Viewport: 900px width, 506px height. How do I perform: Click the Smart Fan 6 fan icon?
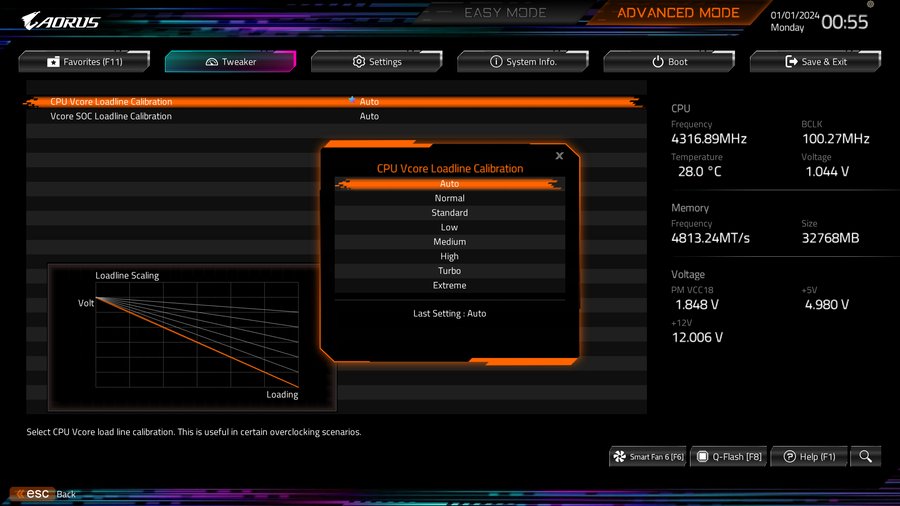[620, 457]
